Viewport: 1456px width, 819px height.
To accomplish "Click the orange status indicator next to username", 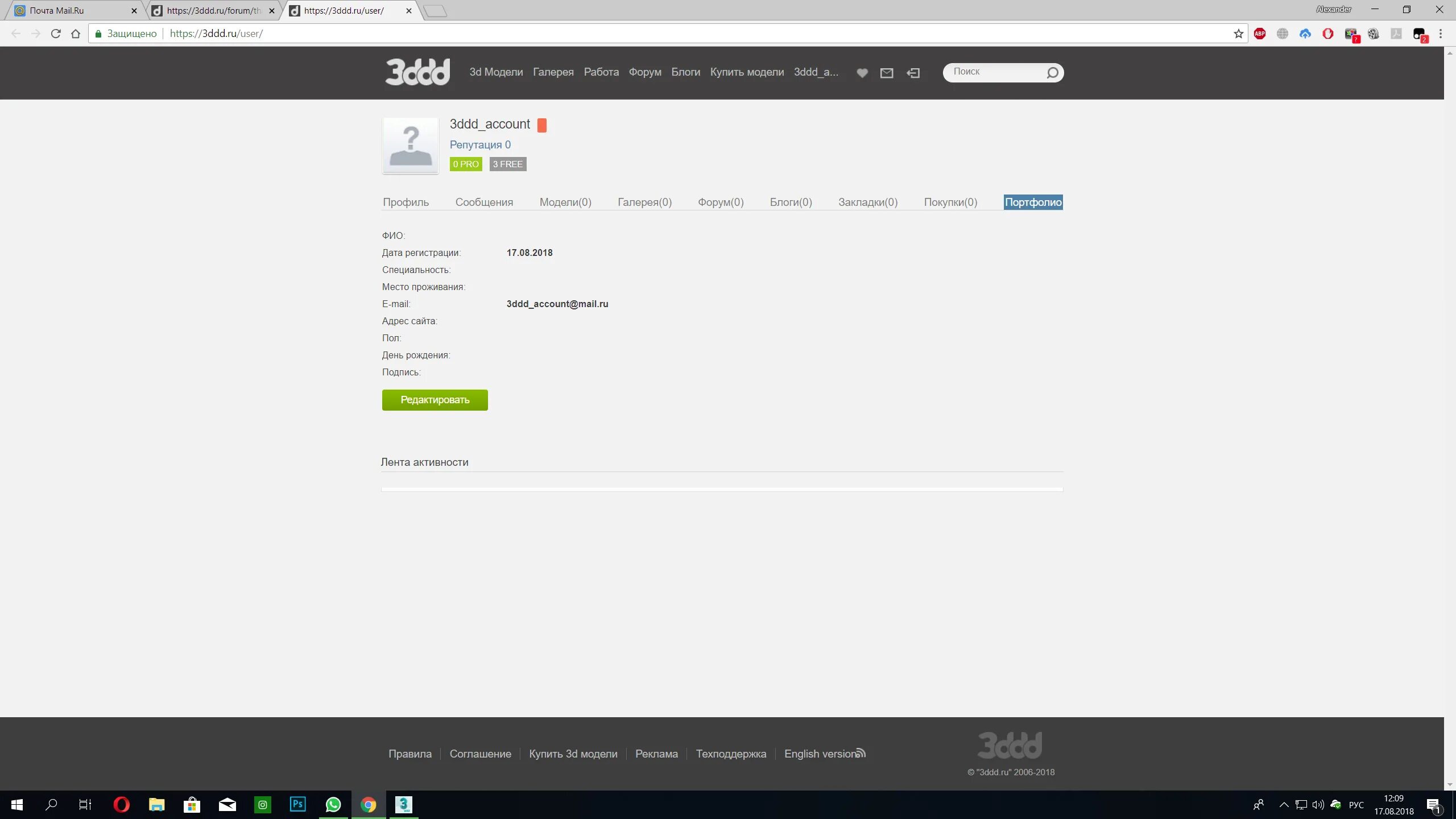I will coord(542,125).
